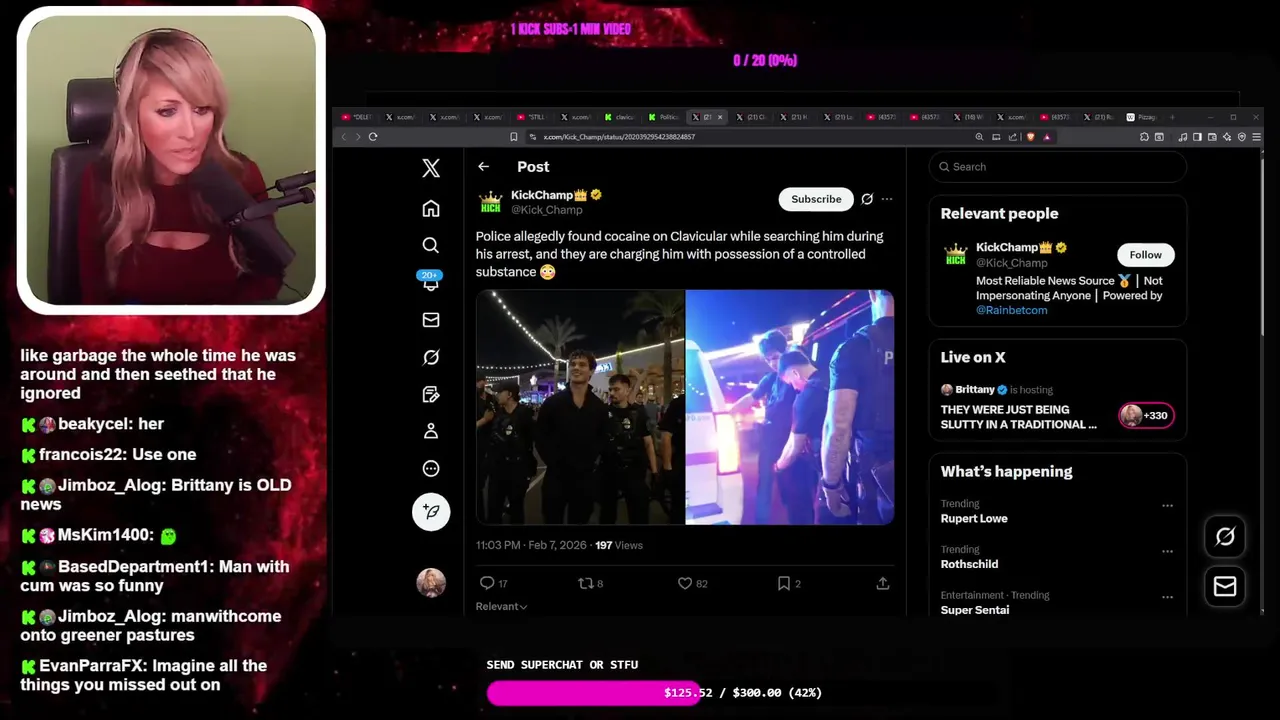Image resolution: width=1280 pixels, height=720 pixels.
Task: Bookmark page via address bar icon
Action: coord(514,137)
